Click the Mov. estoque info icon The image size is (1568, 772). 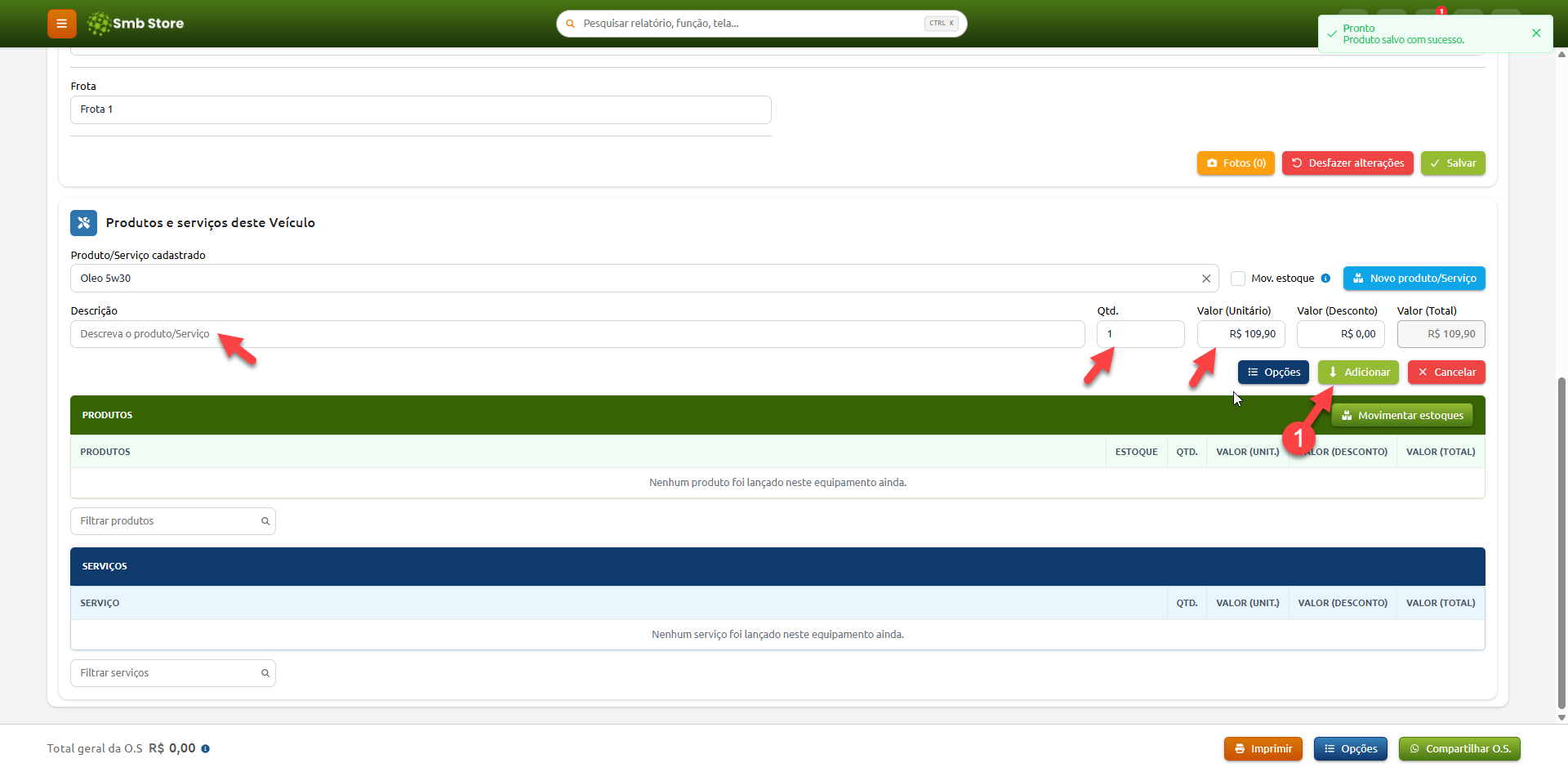click(x=1325, y=279)
